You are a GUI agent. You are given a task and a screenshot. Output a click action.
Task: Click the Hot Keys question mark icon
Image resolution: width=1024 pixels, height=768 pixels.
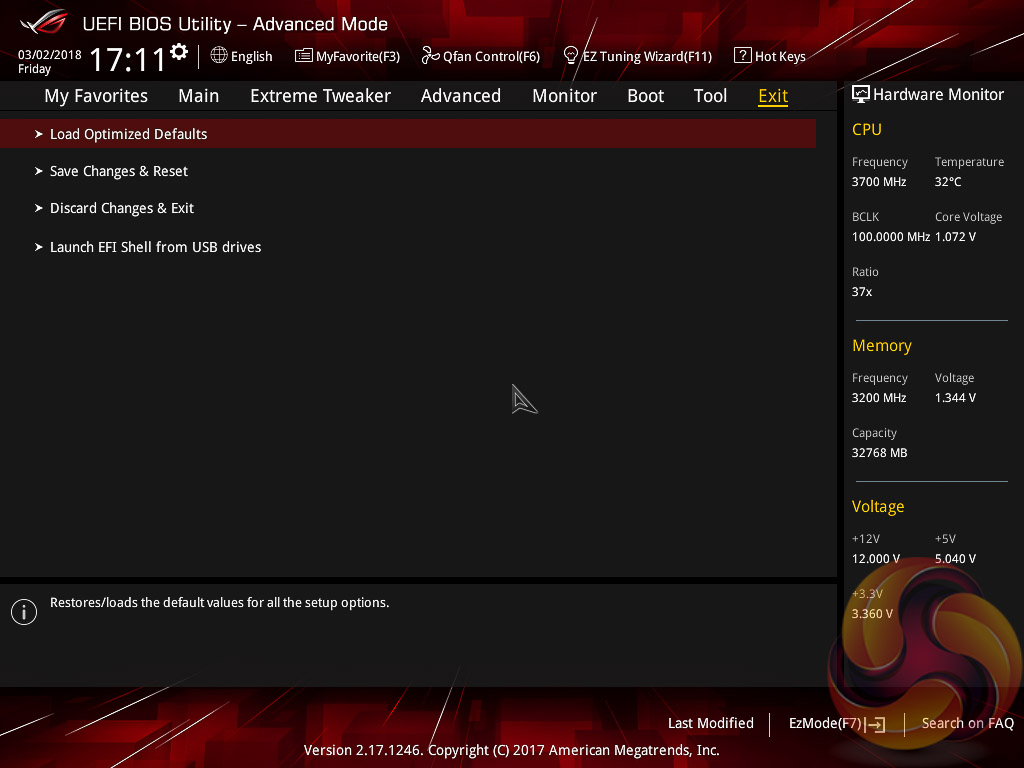click(743, 55)
